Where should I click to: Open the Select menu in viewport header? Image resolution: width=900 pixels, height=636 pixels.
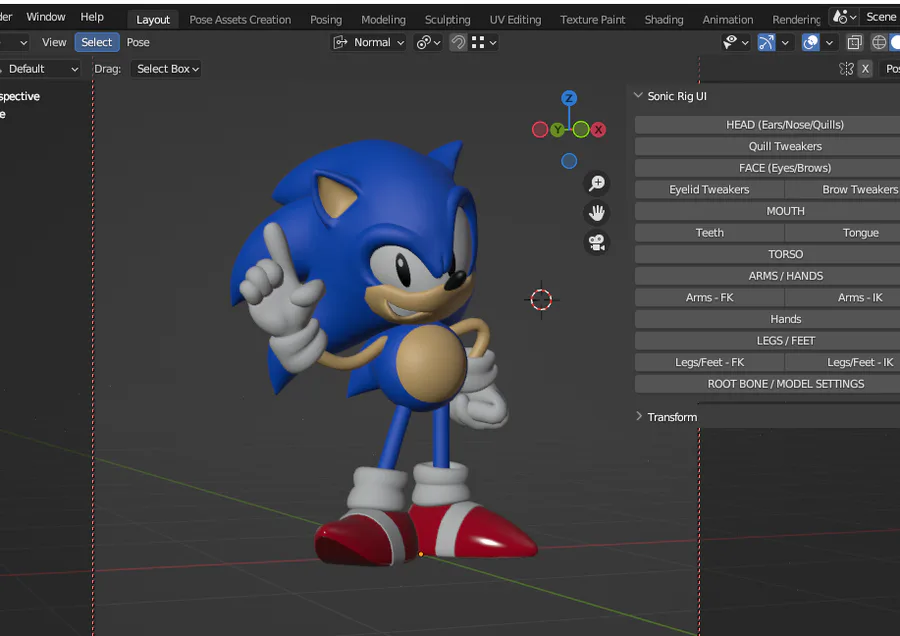pyautogui.click(x=96, y=42)
